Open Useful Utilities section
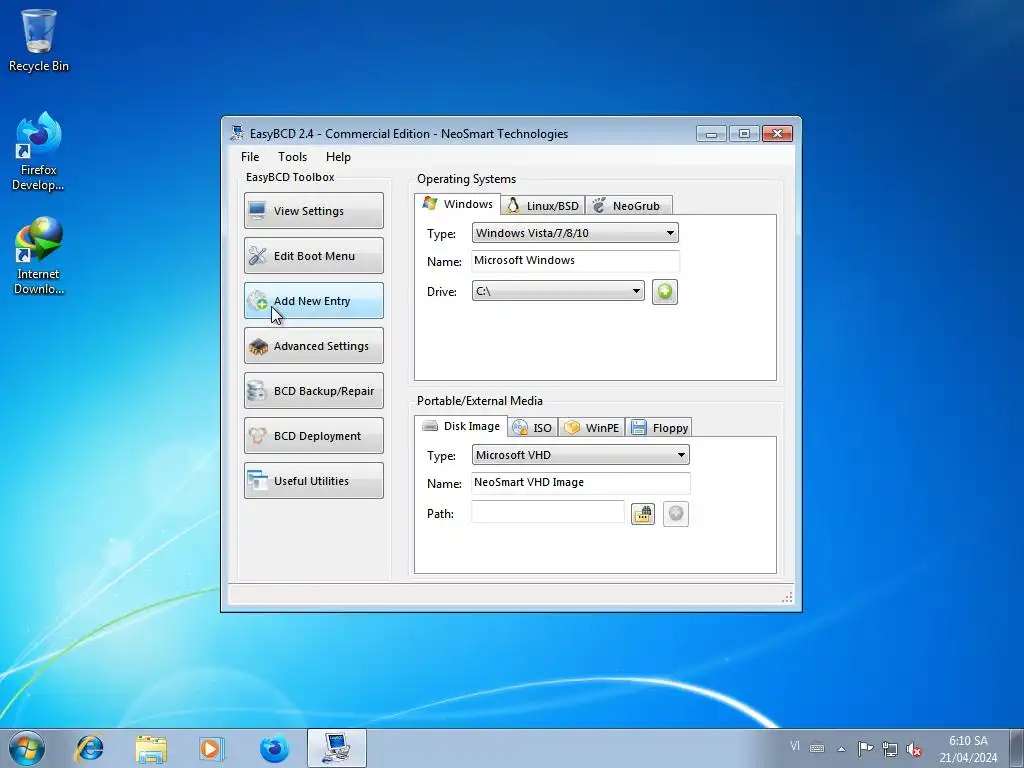The height and width of the screenshot is (768, 1024). [x=313, y=481]
